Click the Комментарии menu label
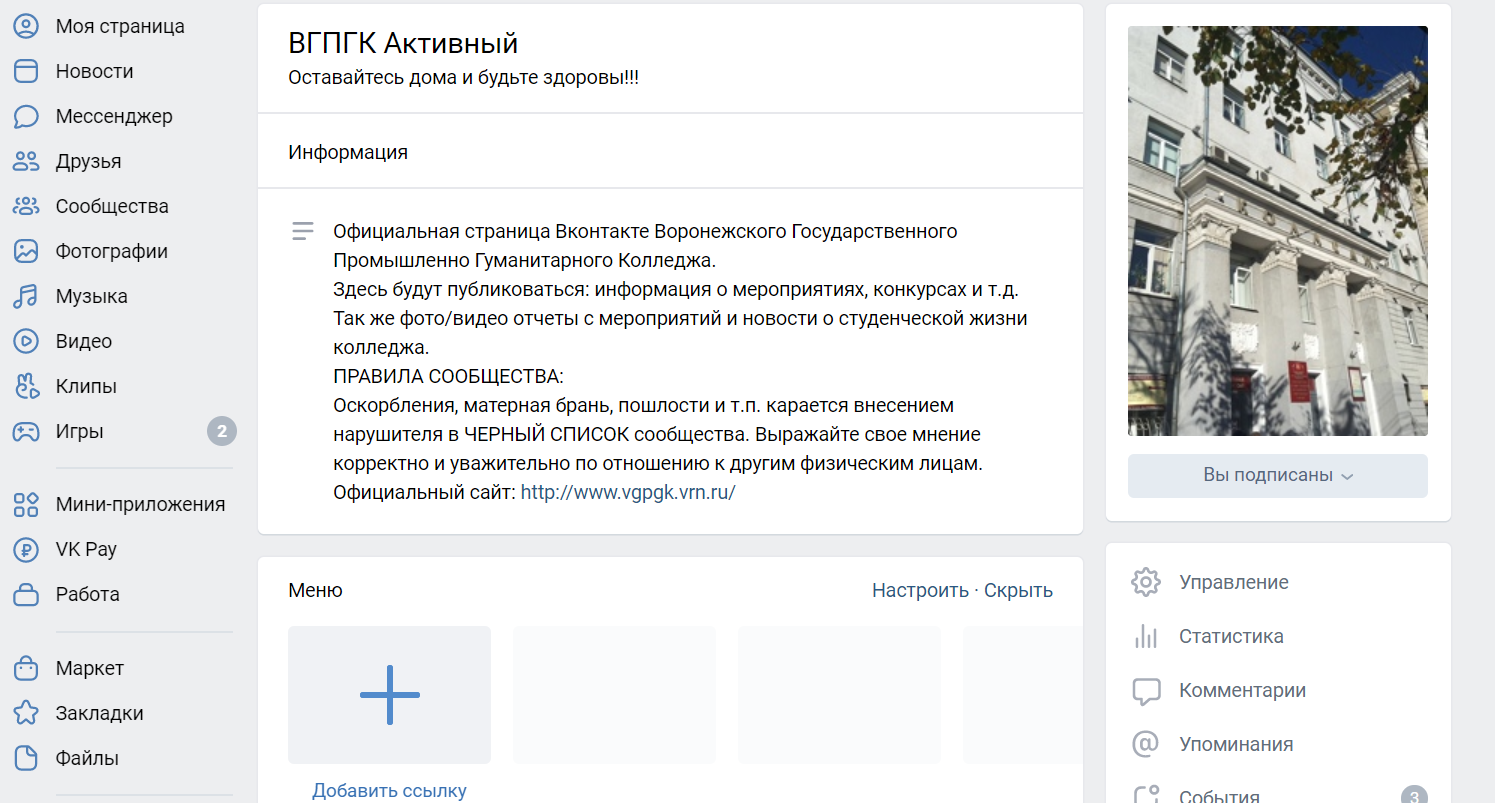The image size is (1495, 803). pyautogui.click(x=1242, y=690)
